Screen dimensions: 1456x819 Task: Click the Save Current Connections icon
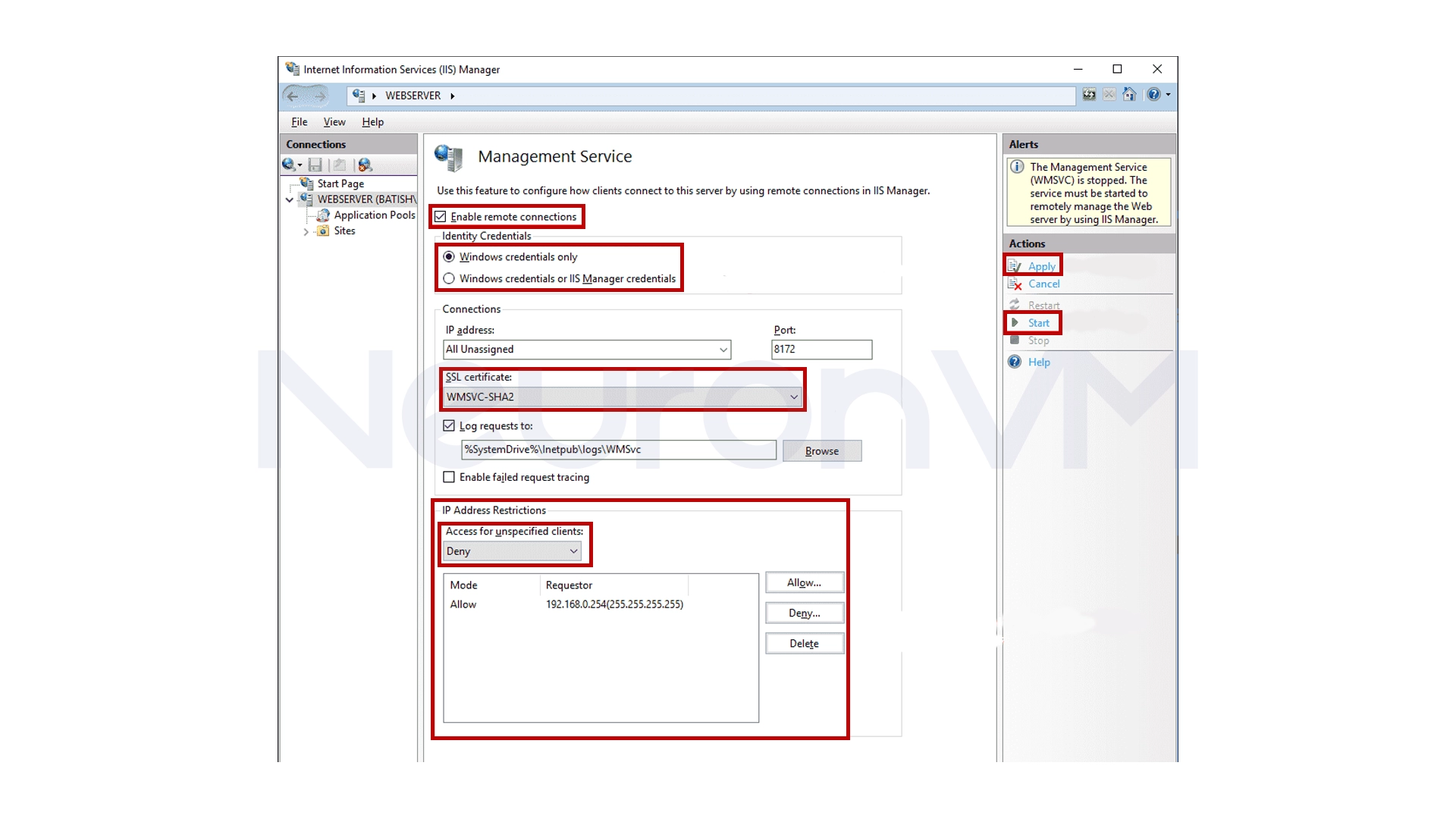(315, 165)
